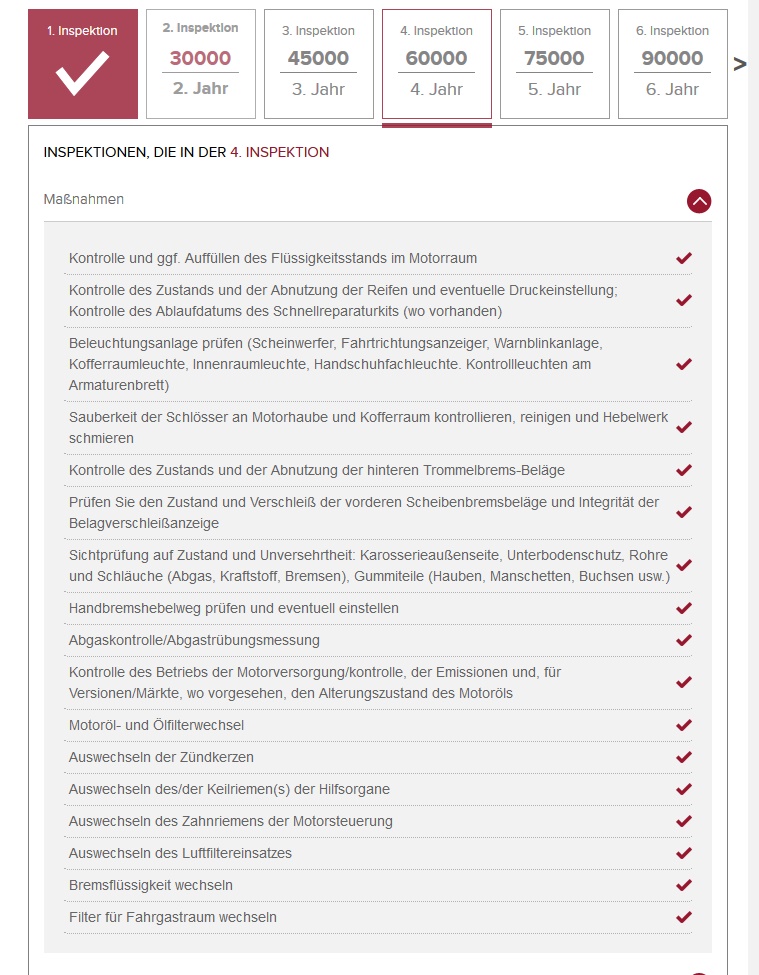
Task: Open the 5. Inspektion 75000 tab
Action: point(555,64)
